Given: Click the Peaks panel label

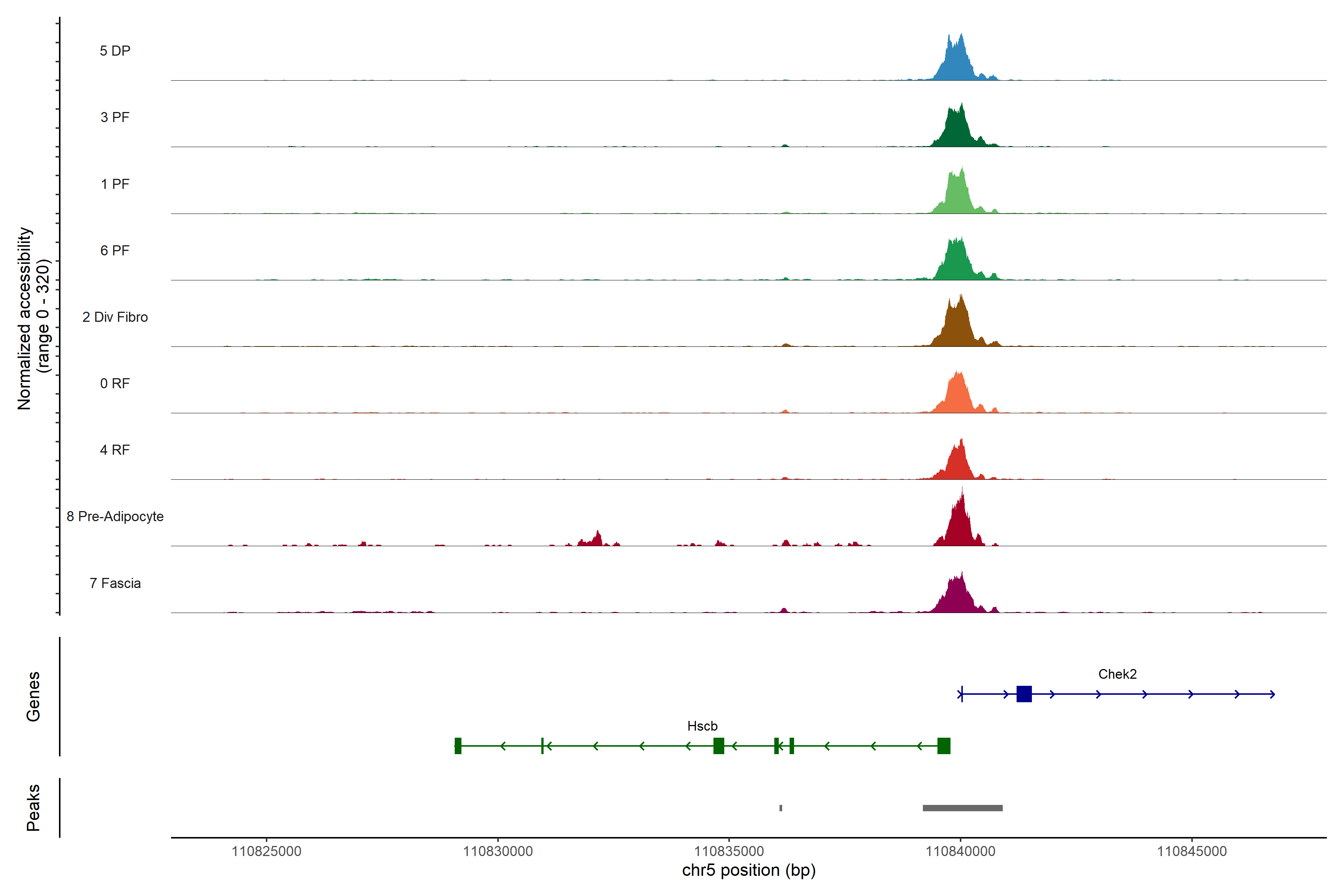Looking at the screenshot, I should point(33,808).
